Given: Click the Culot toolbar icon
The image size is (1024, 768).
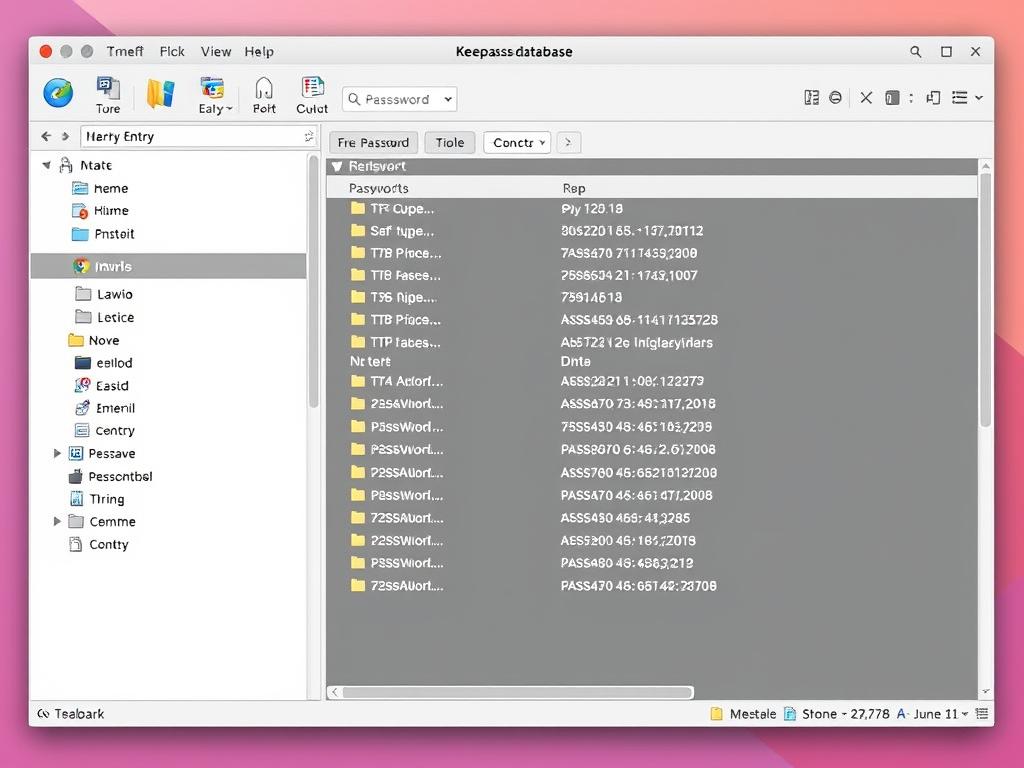Looking at the screenshot, I should coord(312,95).
